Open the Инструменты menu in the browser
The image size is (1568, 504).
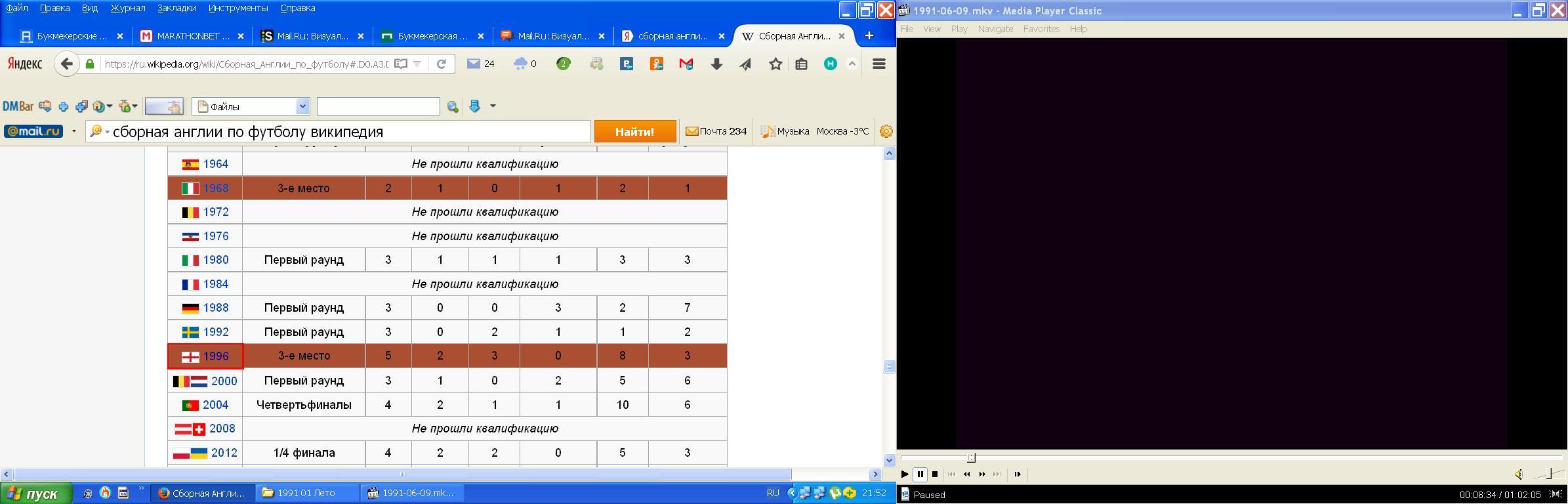point(238,8)
